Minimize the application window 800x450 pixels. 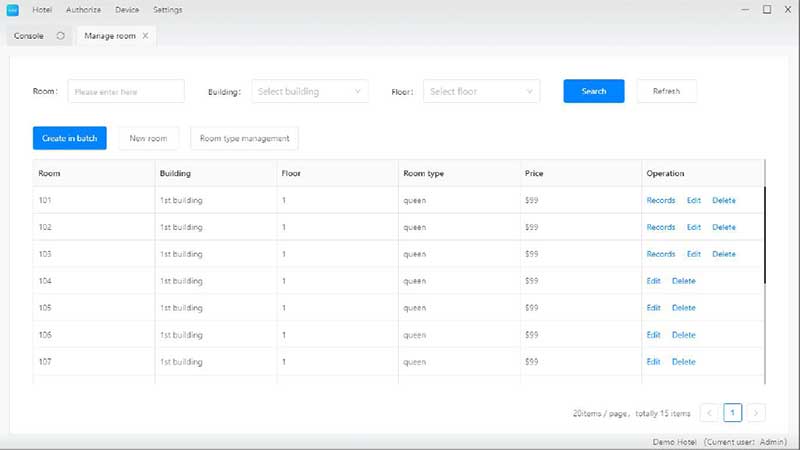coord(744,9)
